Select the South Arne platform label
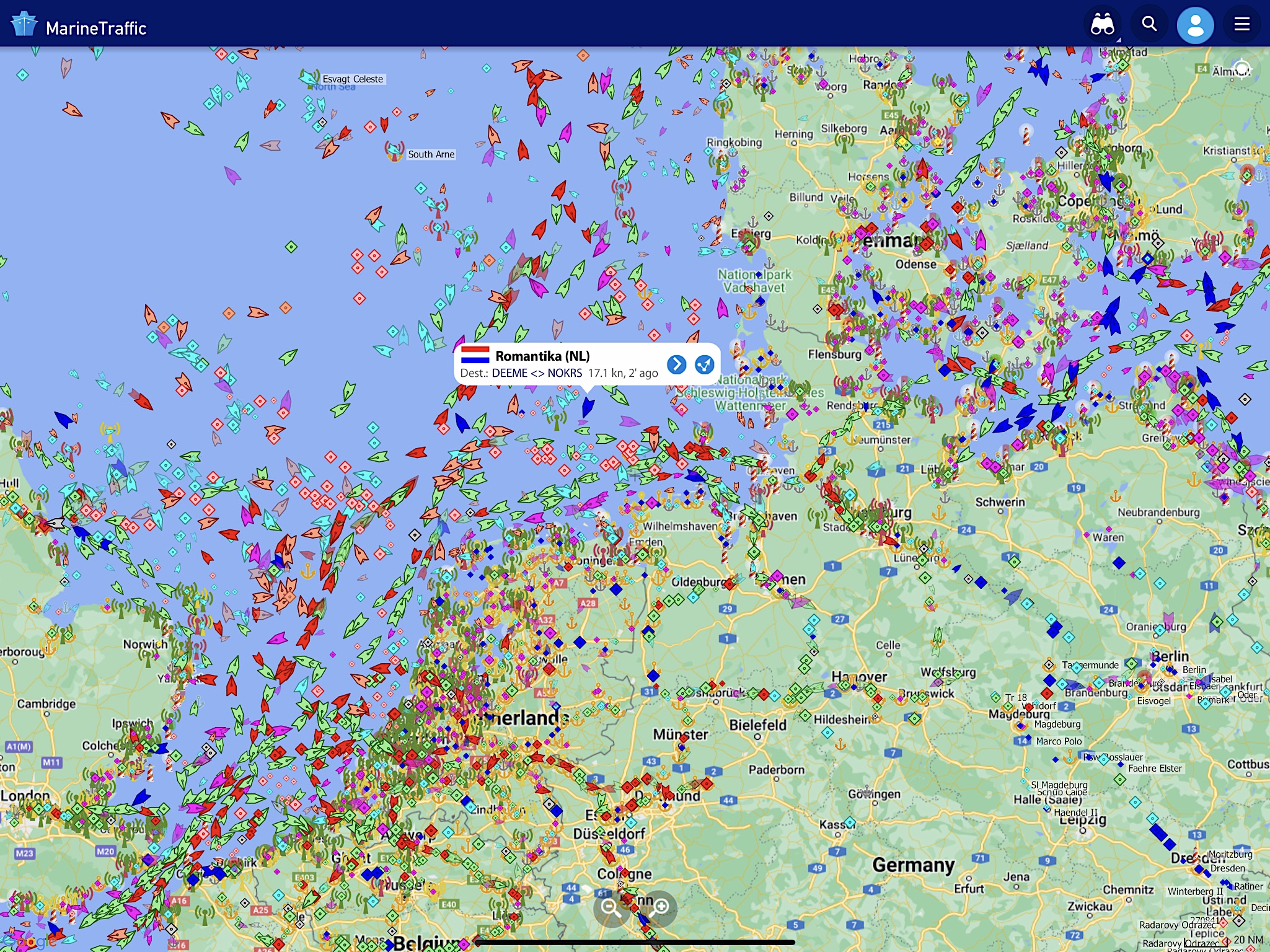Viewport: 1270px width, 952px height. click(x=431, y=154)
